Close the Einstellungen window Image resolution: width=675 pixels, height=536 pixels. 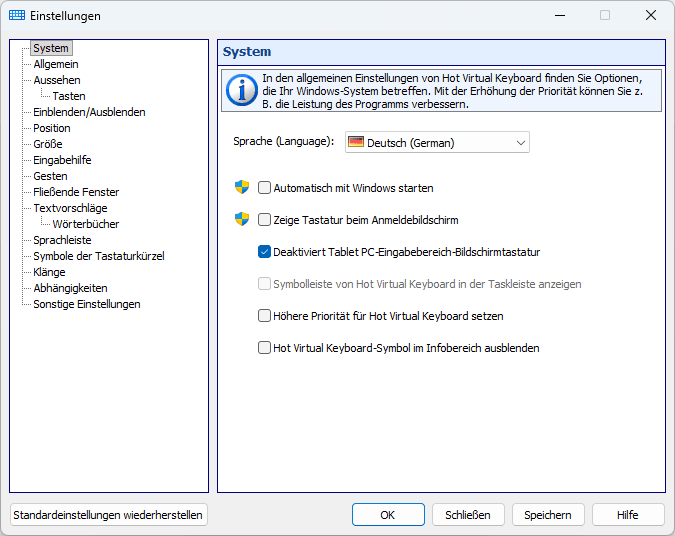[651, 15]
